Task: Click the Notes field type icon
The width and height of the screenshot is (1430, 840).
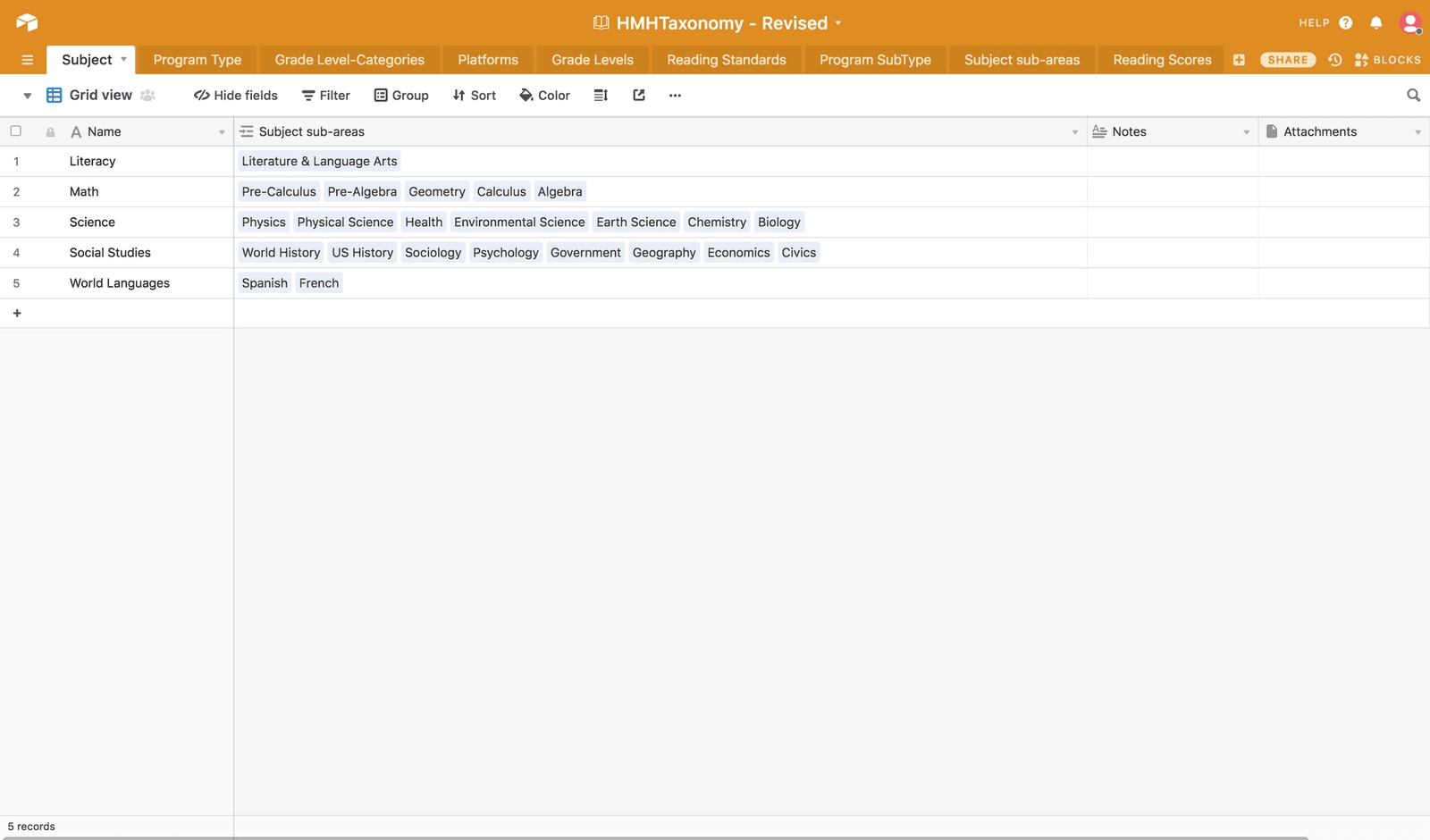Action: (x=1100, y=131)
